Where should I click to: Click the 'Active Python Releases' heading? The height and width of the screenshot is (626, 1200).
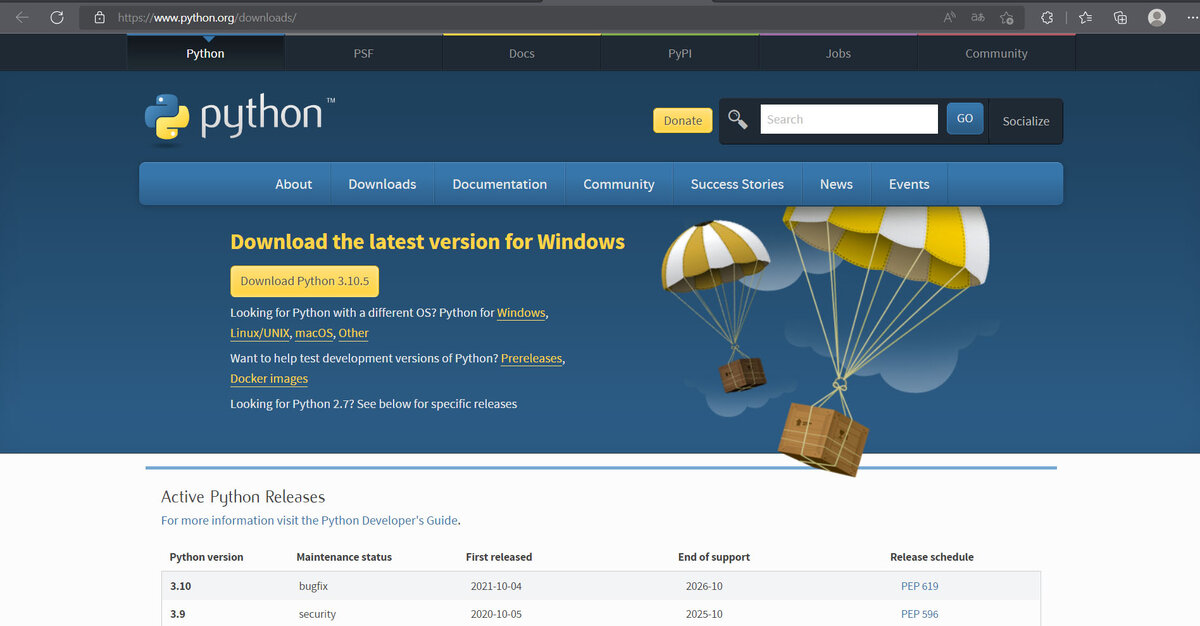click(x=243, y=497)
